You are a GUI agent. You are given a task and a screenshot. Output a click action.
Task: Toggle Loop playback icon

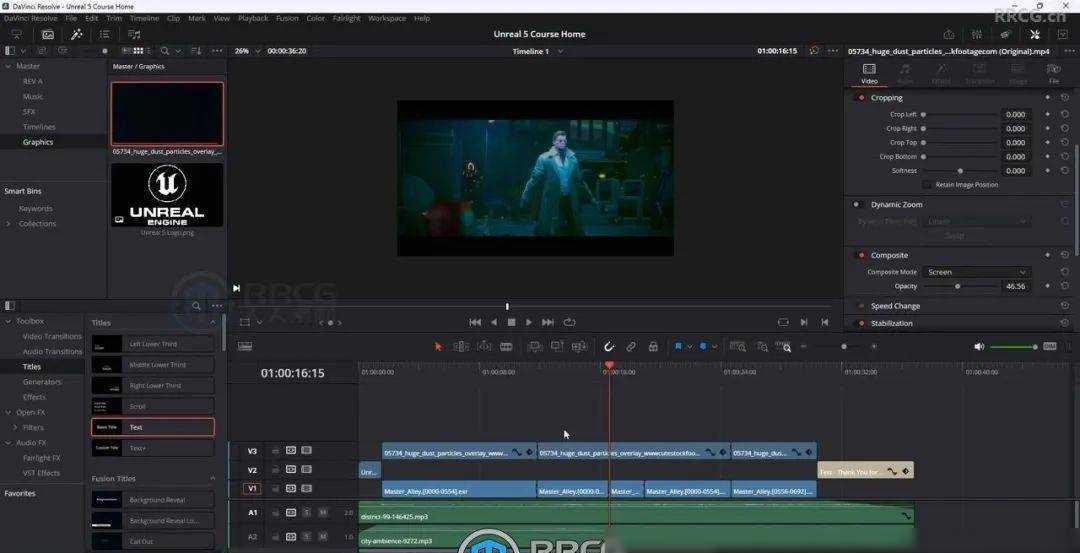[569, 322]
